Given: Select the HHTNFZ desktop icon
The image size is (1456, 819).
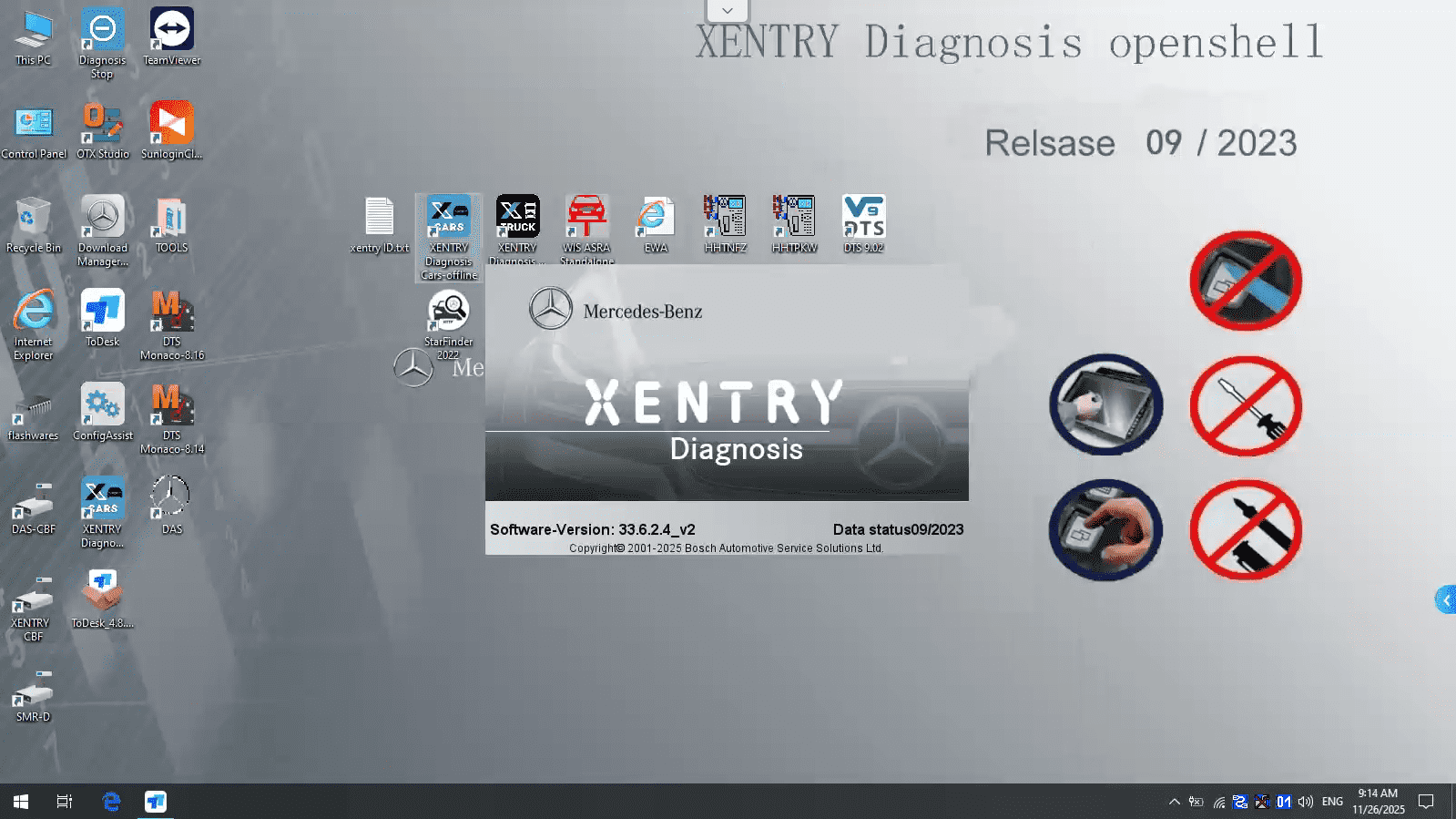Looking at the screenshot, I should [x=725, y=219].
